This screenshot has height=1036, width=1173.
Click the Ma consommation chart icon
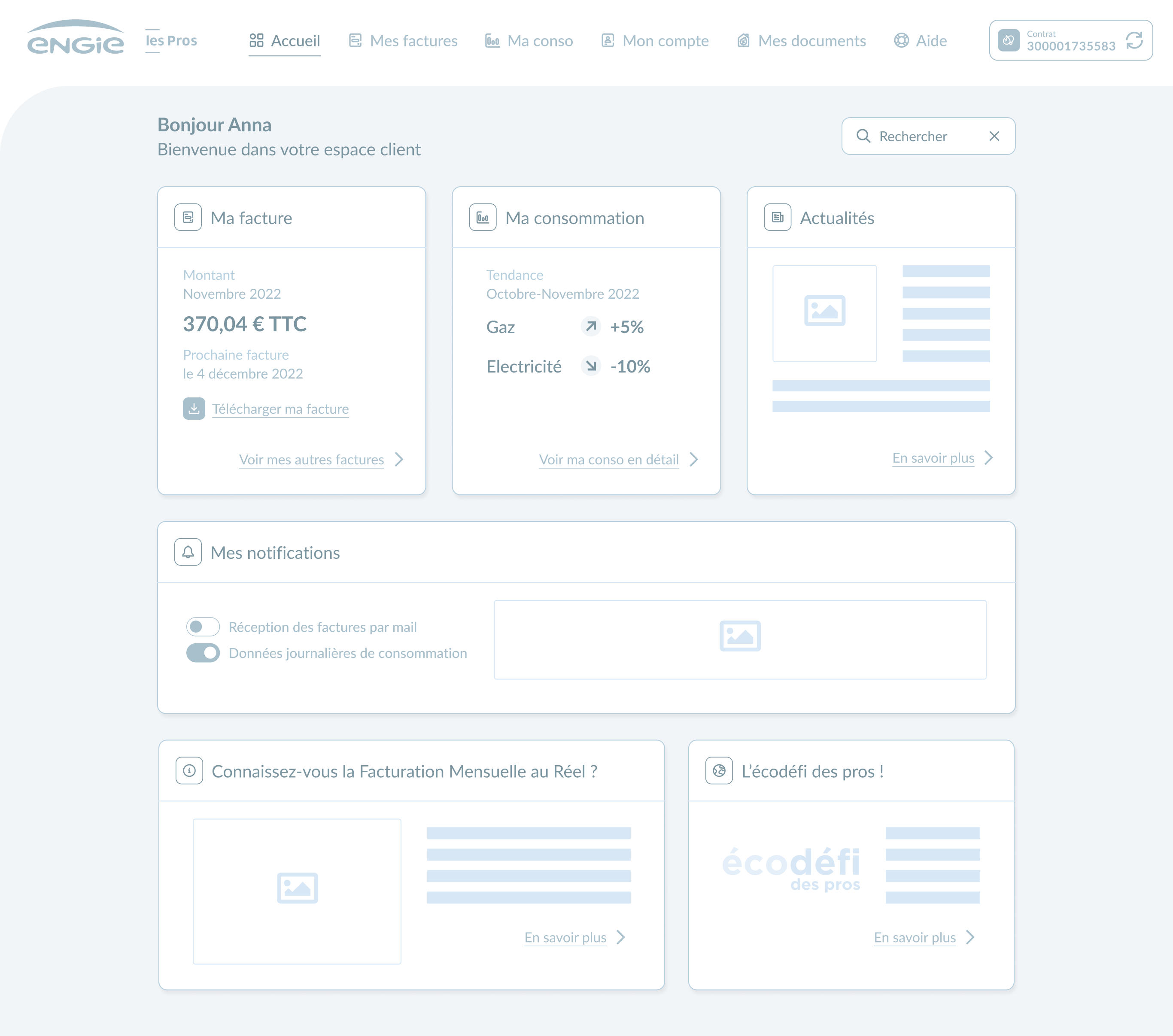(483, 218)
